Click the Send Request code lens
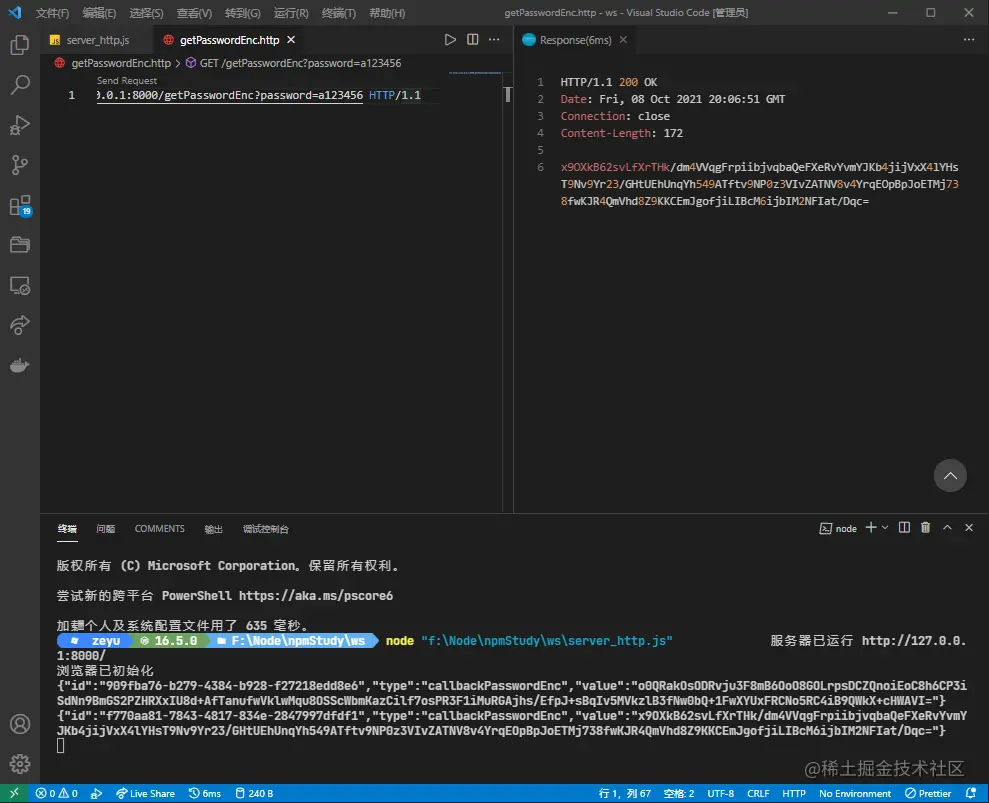Screen dimensions: 989x803 pyautogui.click(x=127, y=81)
